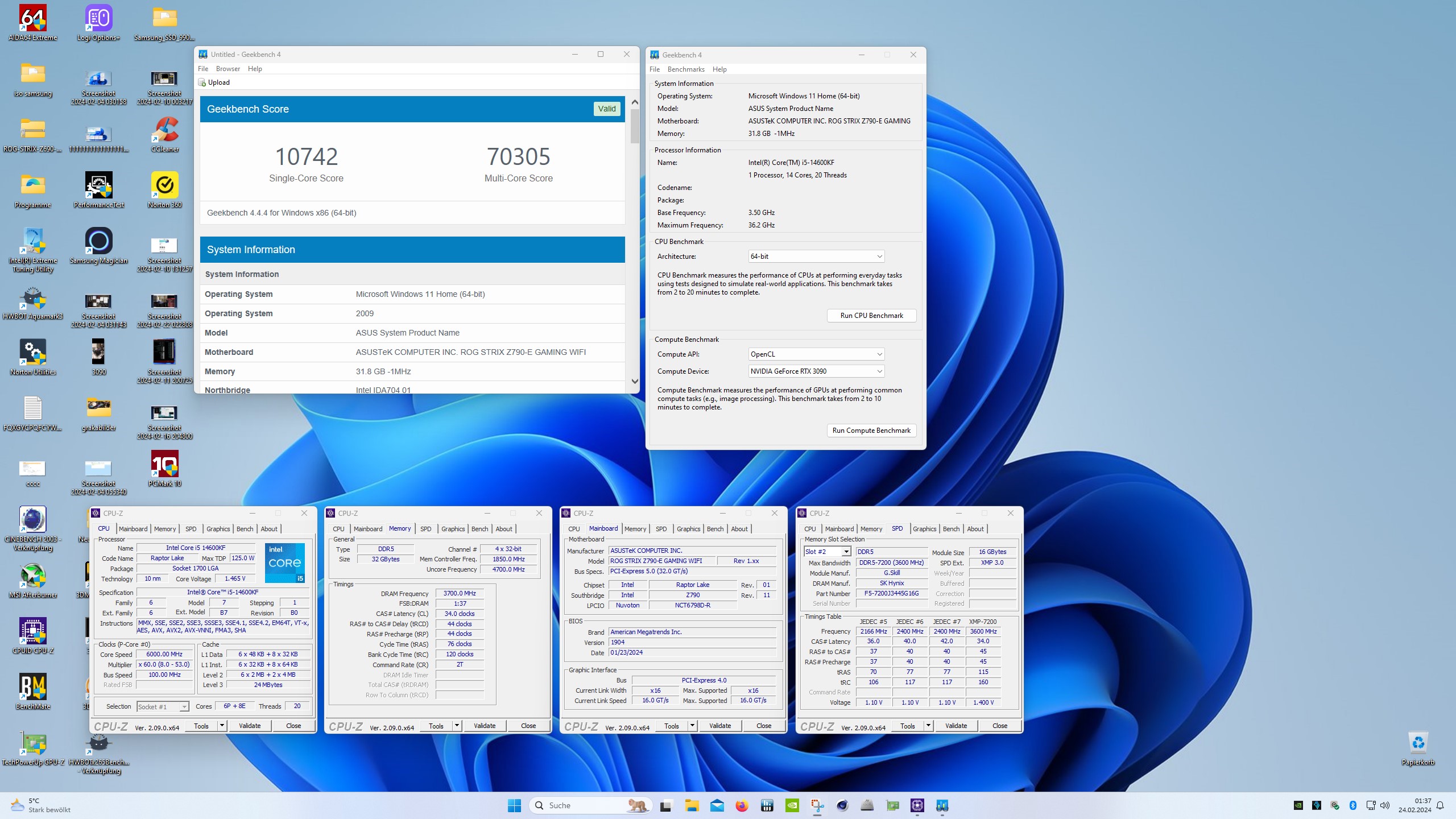
Task: Expand Compute API OpenCL dropdown
Action: [x=816, y=354]
